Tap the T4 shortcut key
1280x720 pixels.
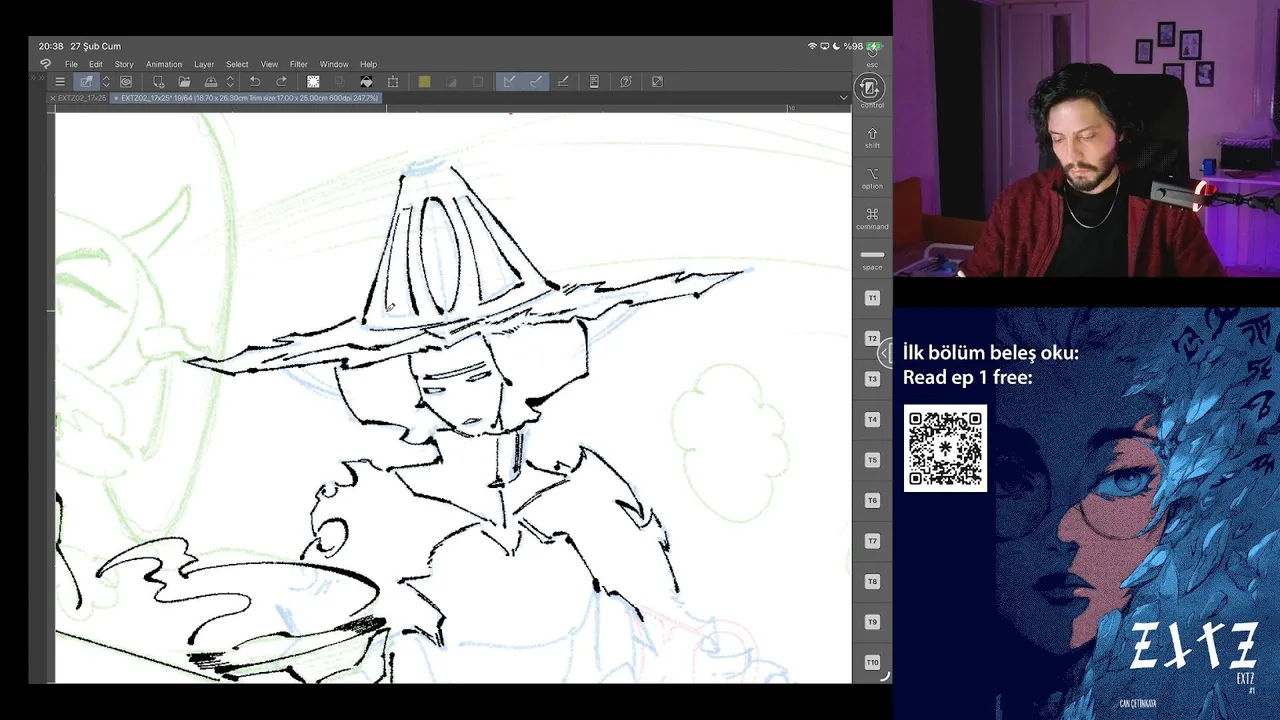872,420
